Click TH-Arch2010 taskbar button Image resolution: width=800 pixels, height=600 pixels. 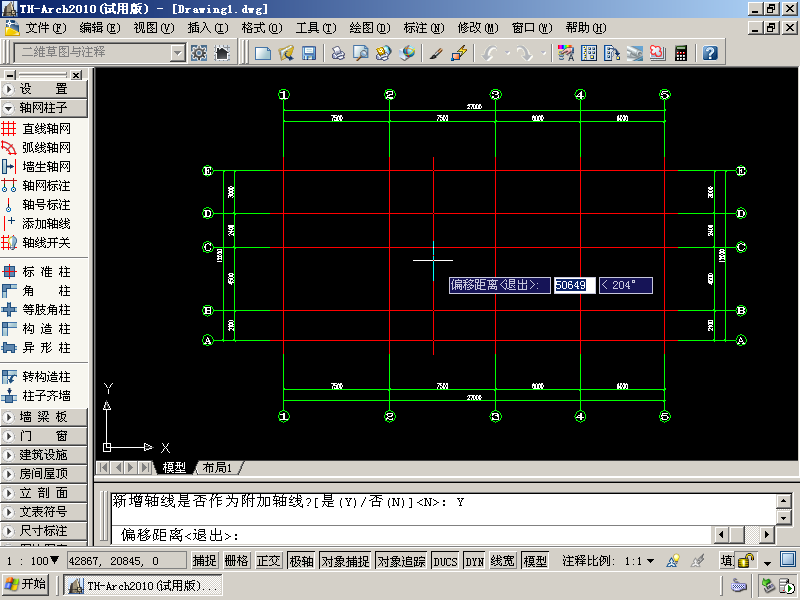coord(144,585)
